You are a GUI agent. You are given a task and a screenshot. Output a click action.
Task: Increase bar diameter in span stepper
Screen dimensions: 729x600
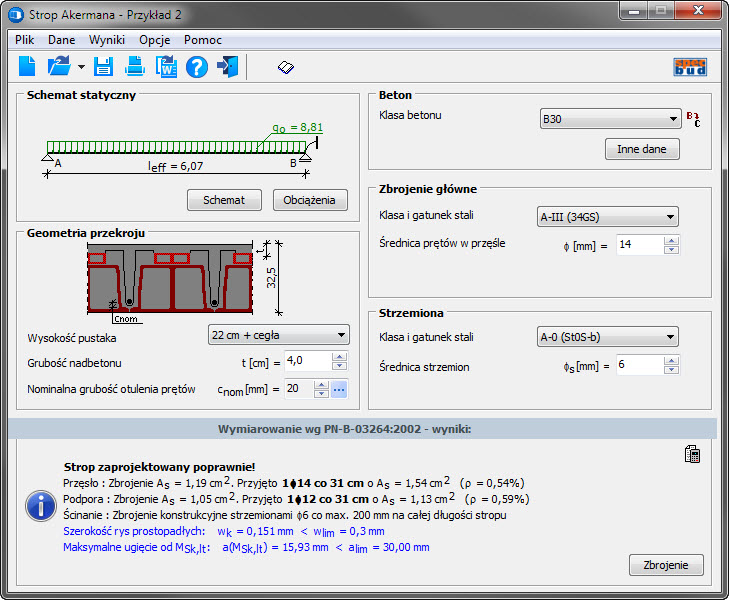(670, 240)
